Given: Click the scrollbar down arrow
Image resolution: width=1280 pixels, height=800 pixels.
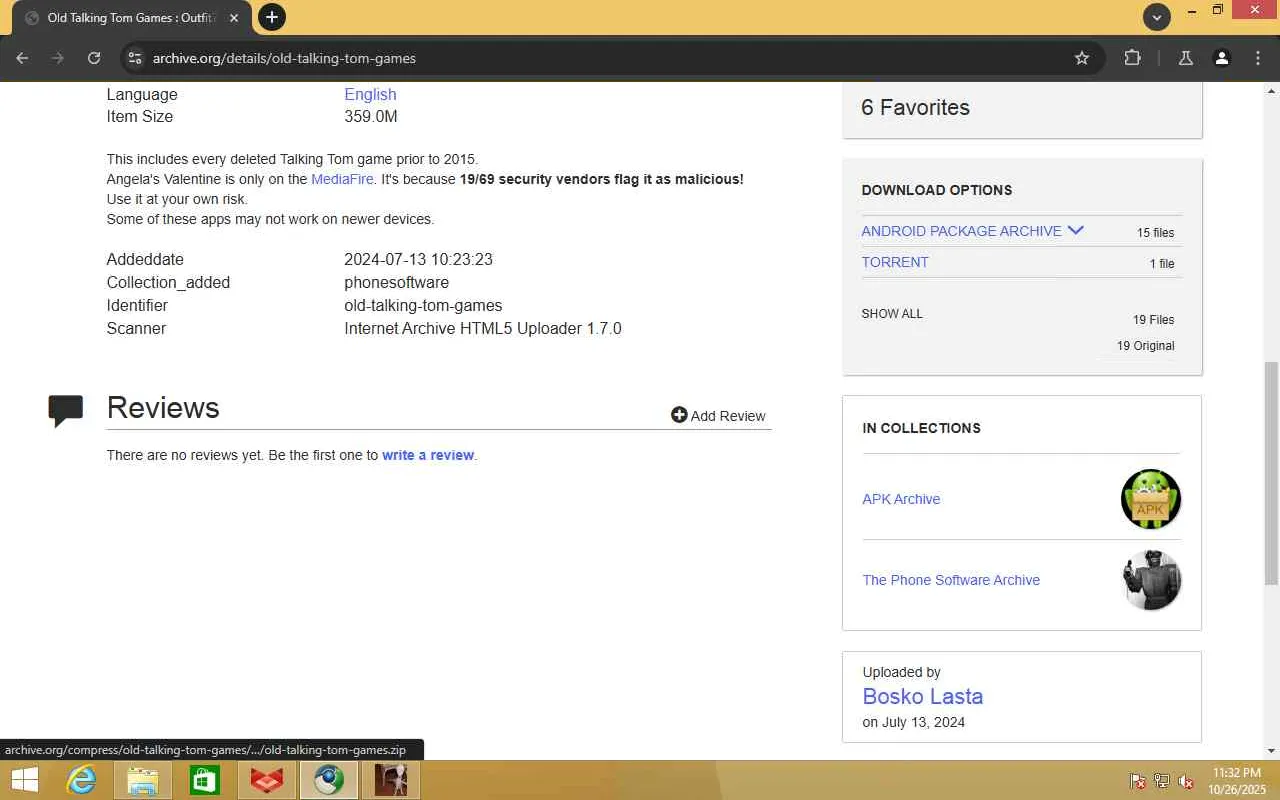Looking at the screenshot, I should [x=1271, y=751].
